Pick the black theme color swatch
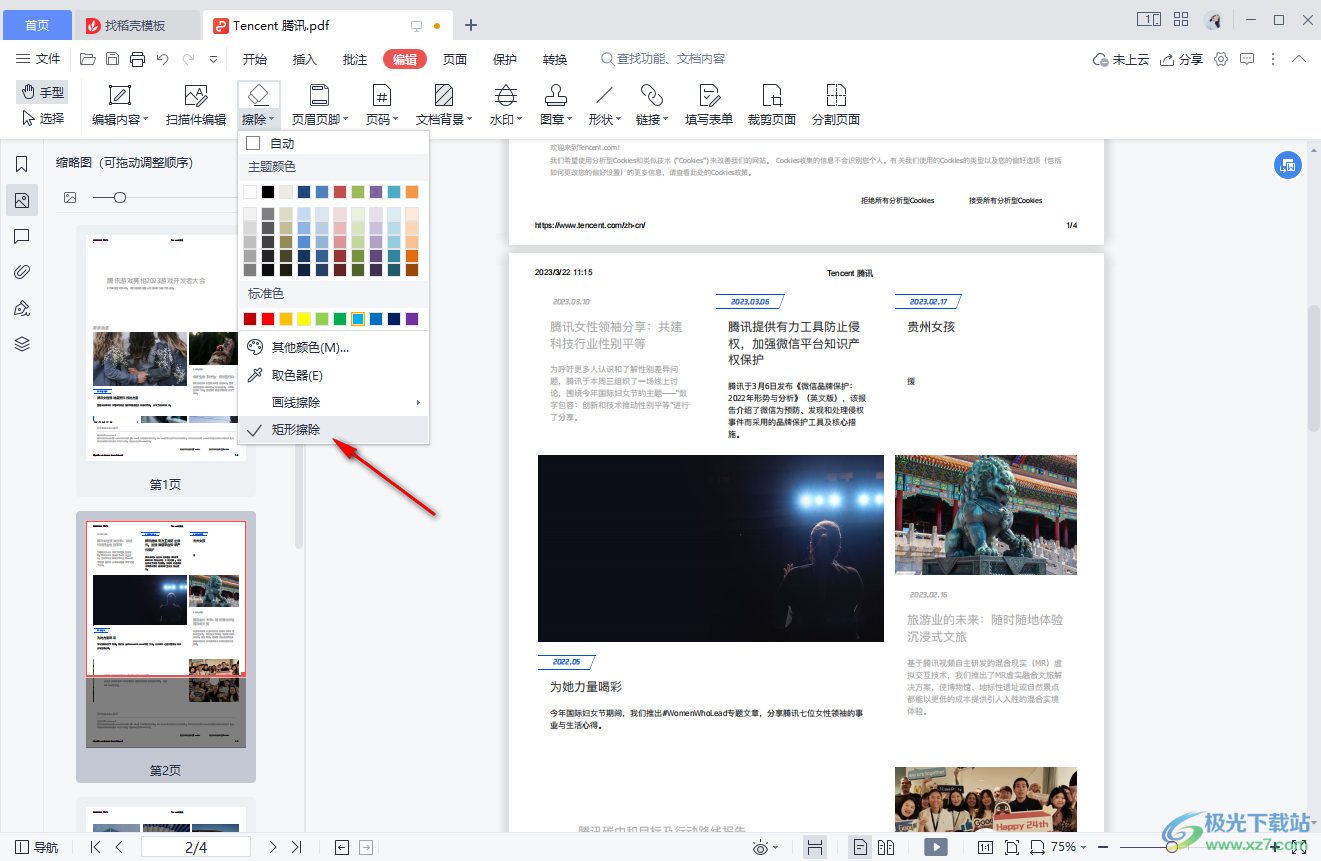The height and width of the screenshot is (861, 1321). click(x=268, y=192)
